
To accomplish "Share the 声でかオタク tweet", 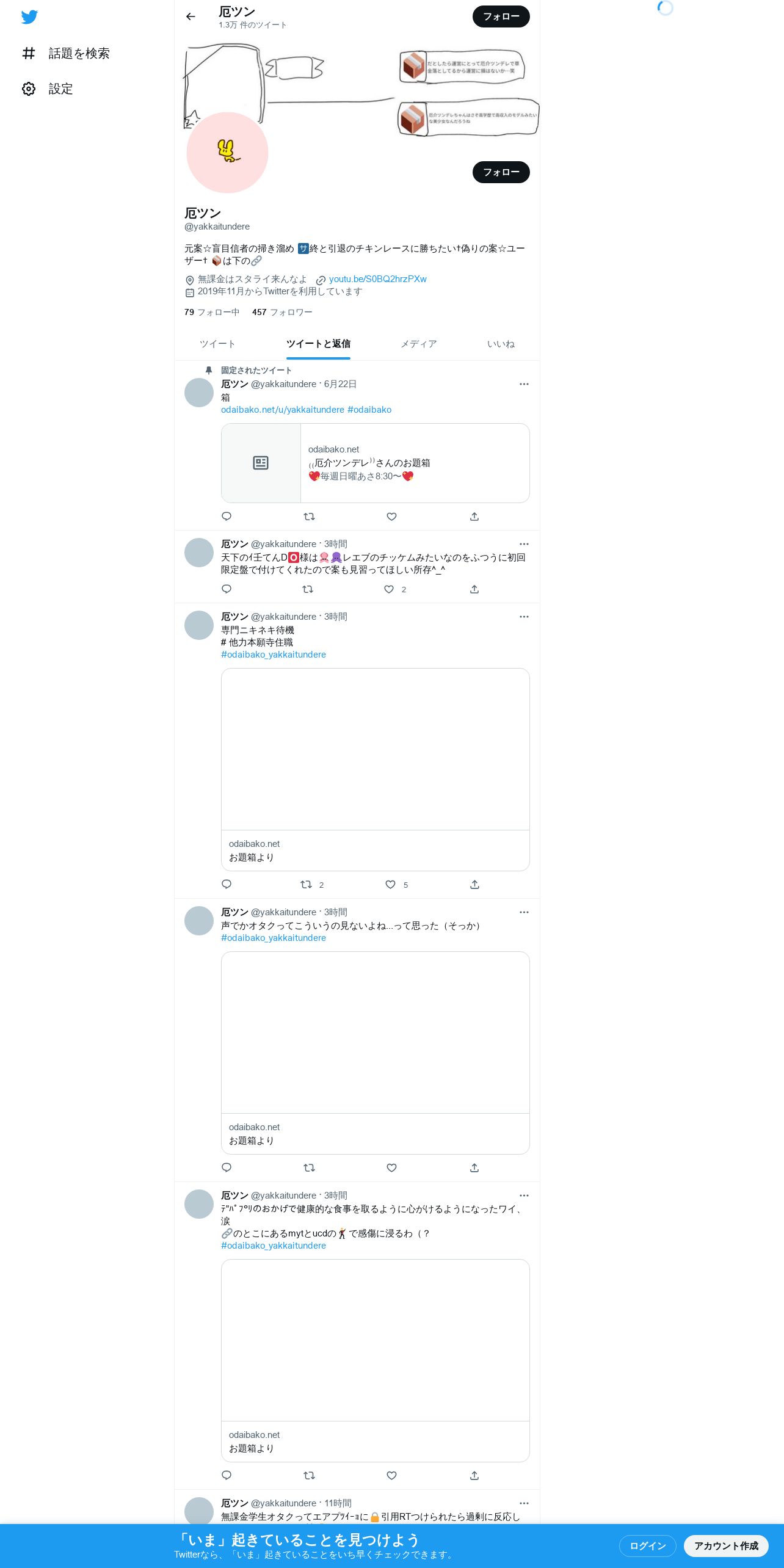I will pyautogui.click(x=474, y=1167).
